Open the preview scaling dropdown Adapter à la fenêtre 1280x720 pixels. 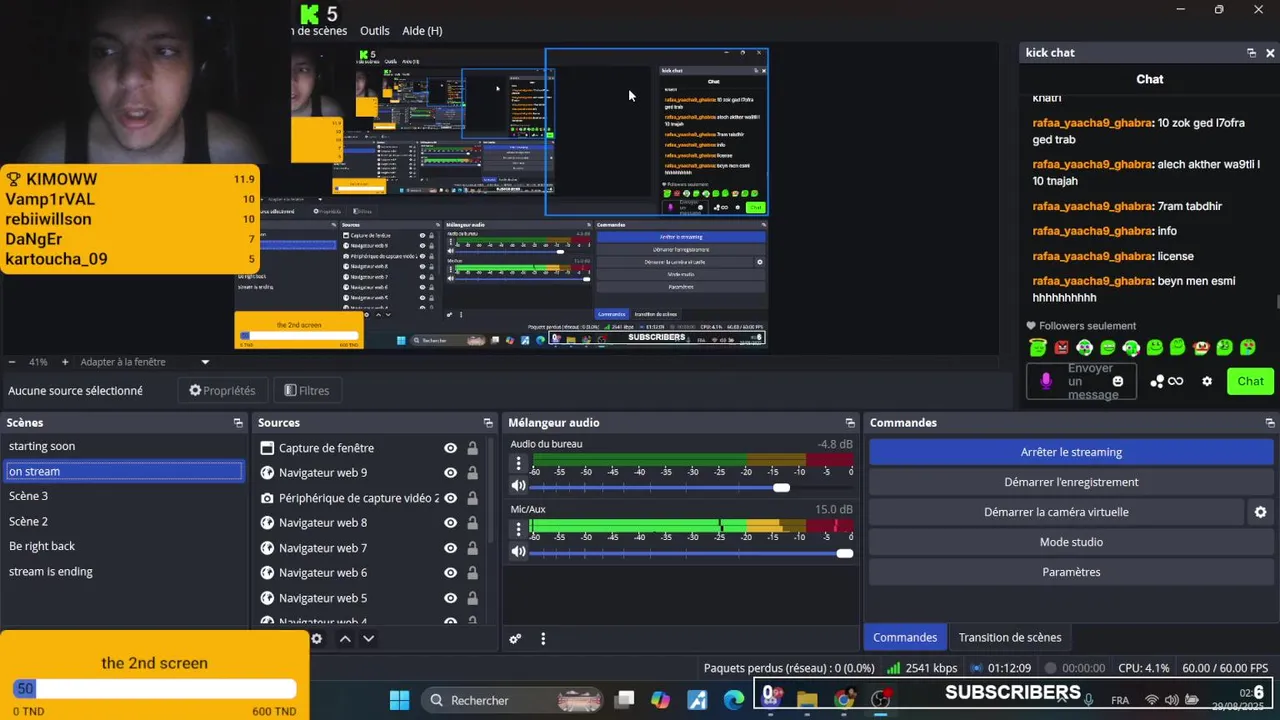[145, 362]
